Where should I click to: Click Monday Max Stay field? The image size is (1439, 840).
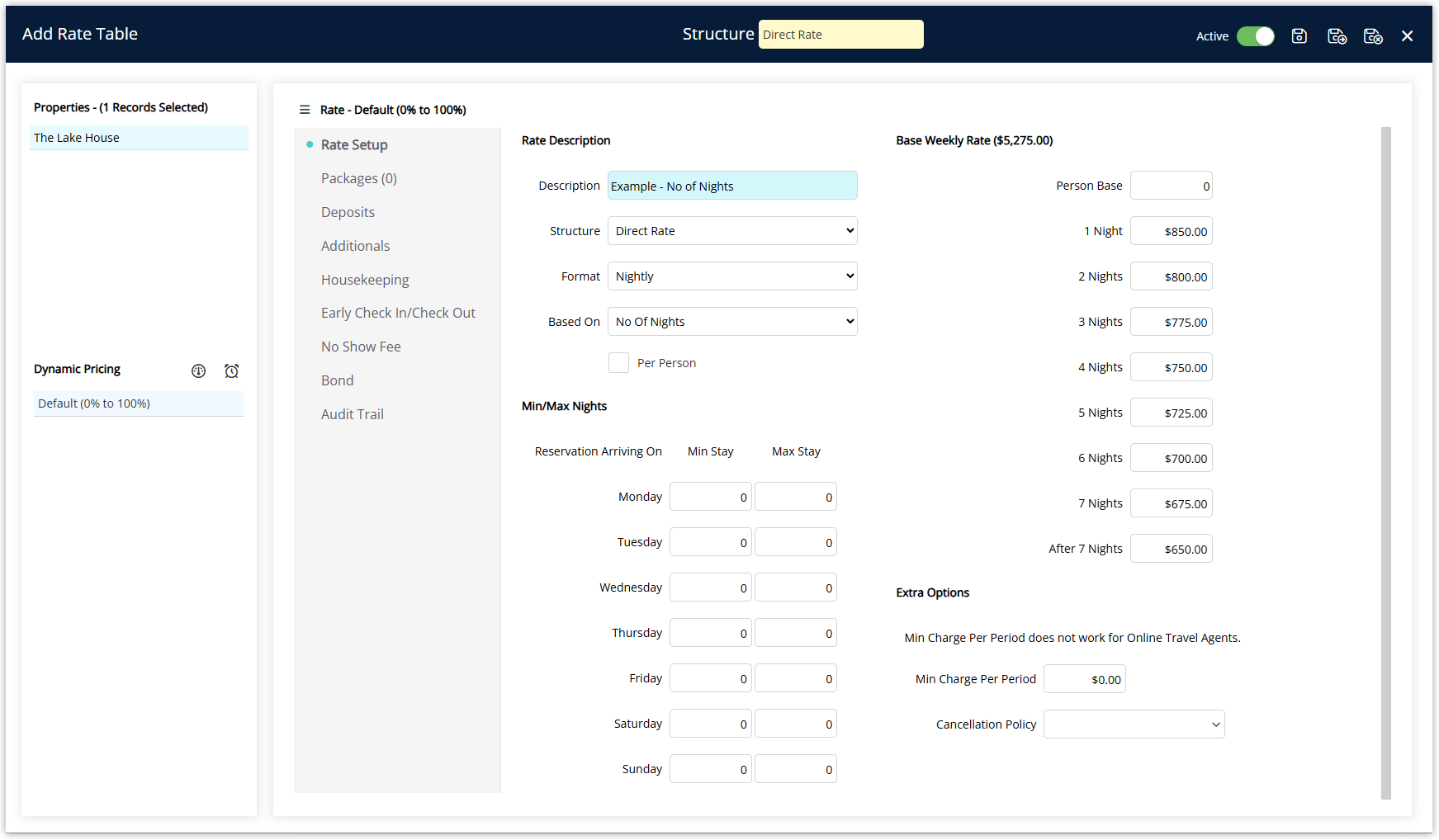[796, 497]
